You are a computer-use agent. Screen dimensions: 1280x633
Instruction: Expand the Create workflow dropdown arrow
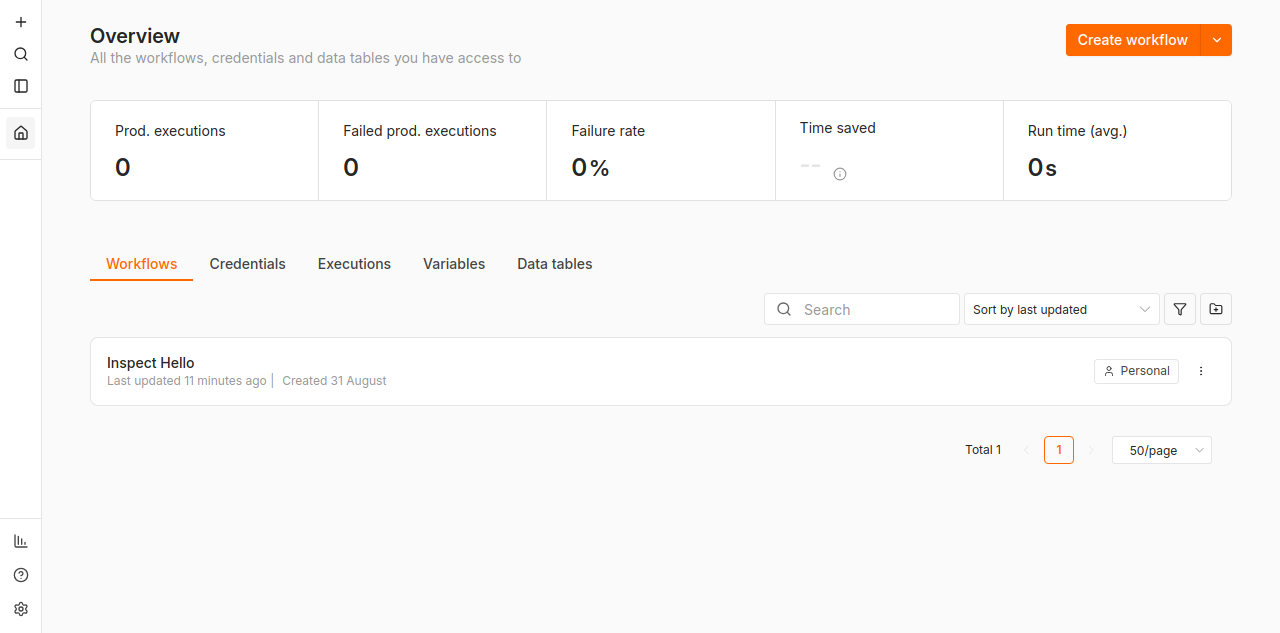click(1216, 40)
